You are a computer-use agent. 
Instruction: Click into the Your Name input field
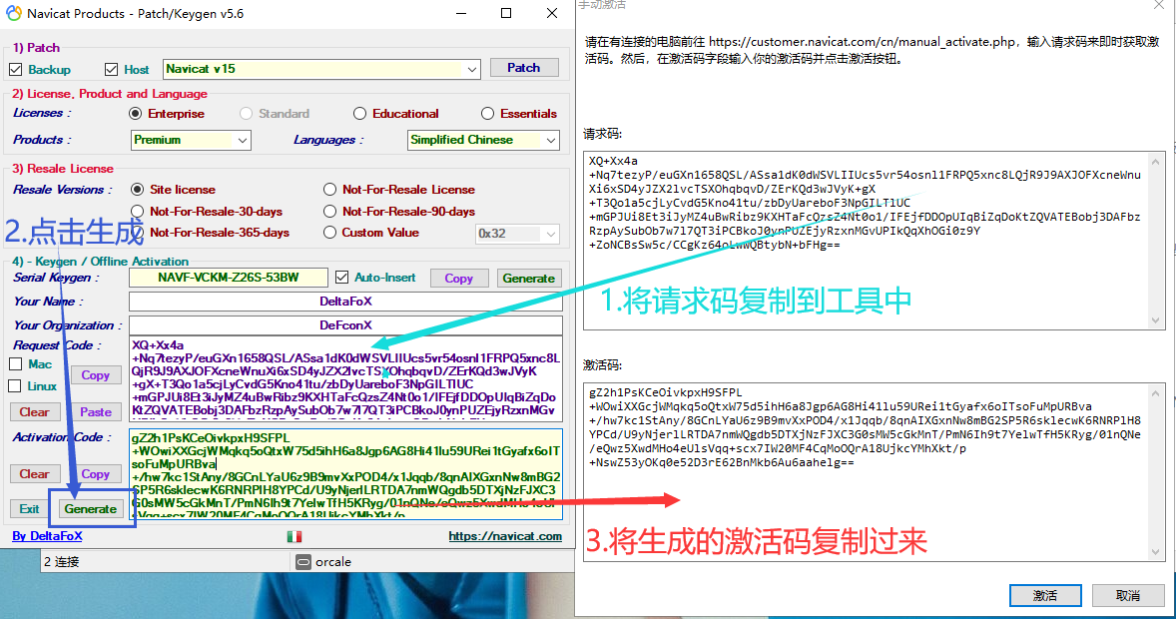point(345,302)
